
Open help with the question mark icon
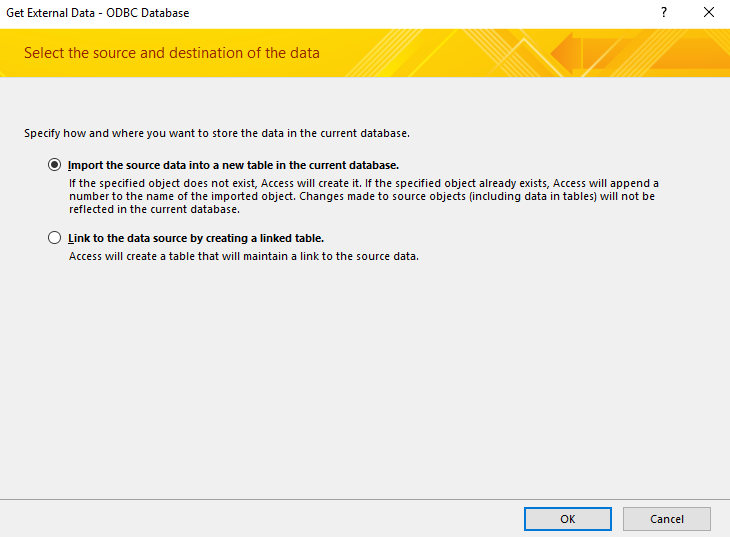click(x=663, y=13)
